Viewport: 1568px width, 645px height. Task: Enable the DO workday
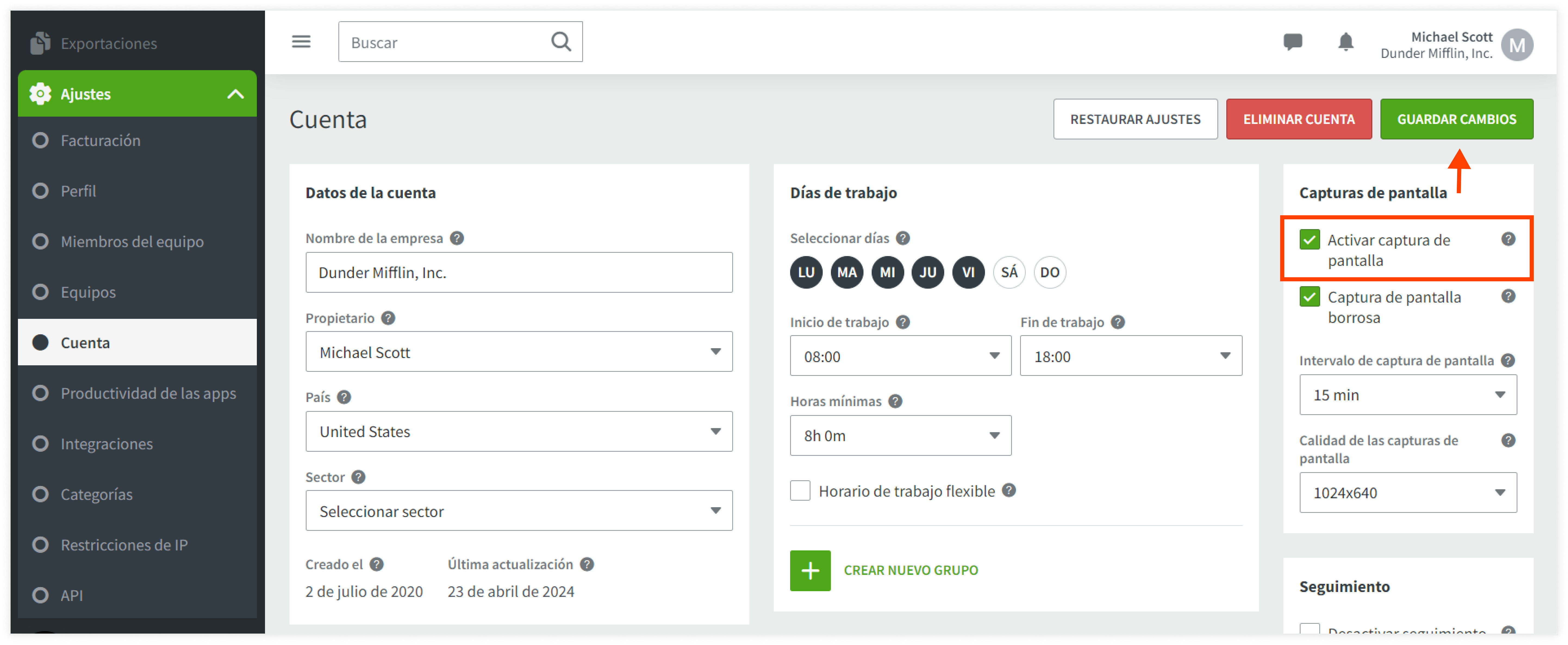point(1049,272)
